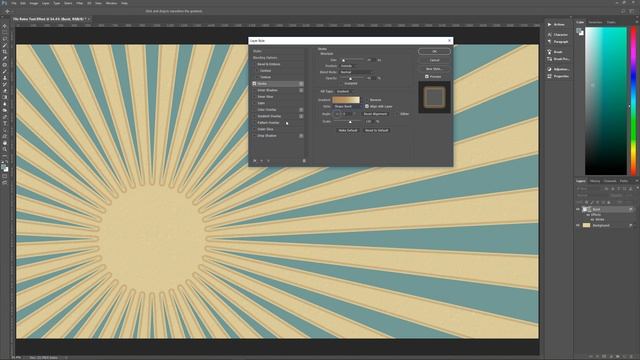The image size is (640, 360).
Task: Click the plus icon beside the Stroke effect
Action: click(301, 84)
